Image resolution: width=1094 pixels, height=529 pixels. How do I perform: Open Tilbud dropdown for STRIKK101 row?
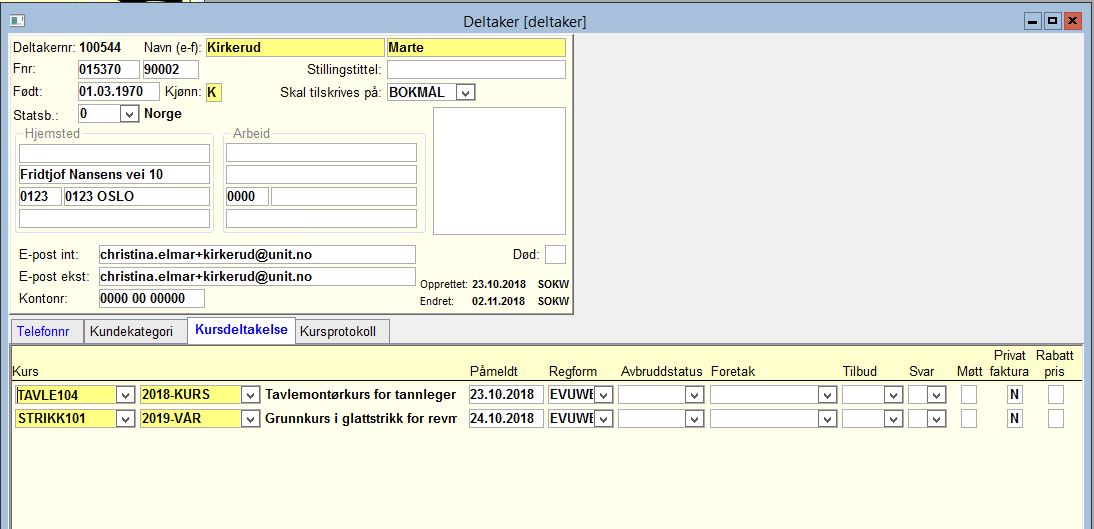[x=893, y=419]
